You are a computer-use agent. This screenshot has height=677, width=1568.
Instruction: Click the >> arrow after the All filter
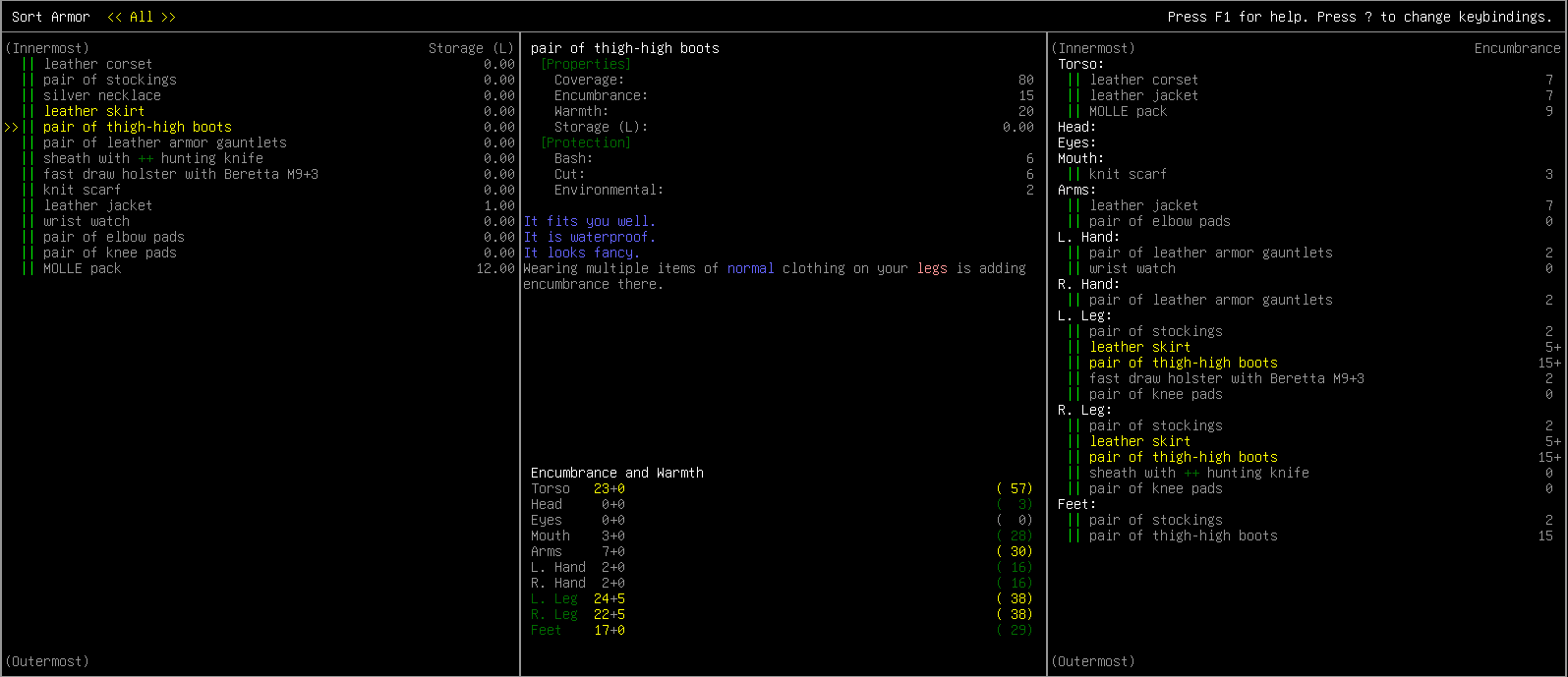tap(169, 17)
